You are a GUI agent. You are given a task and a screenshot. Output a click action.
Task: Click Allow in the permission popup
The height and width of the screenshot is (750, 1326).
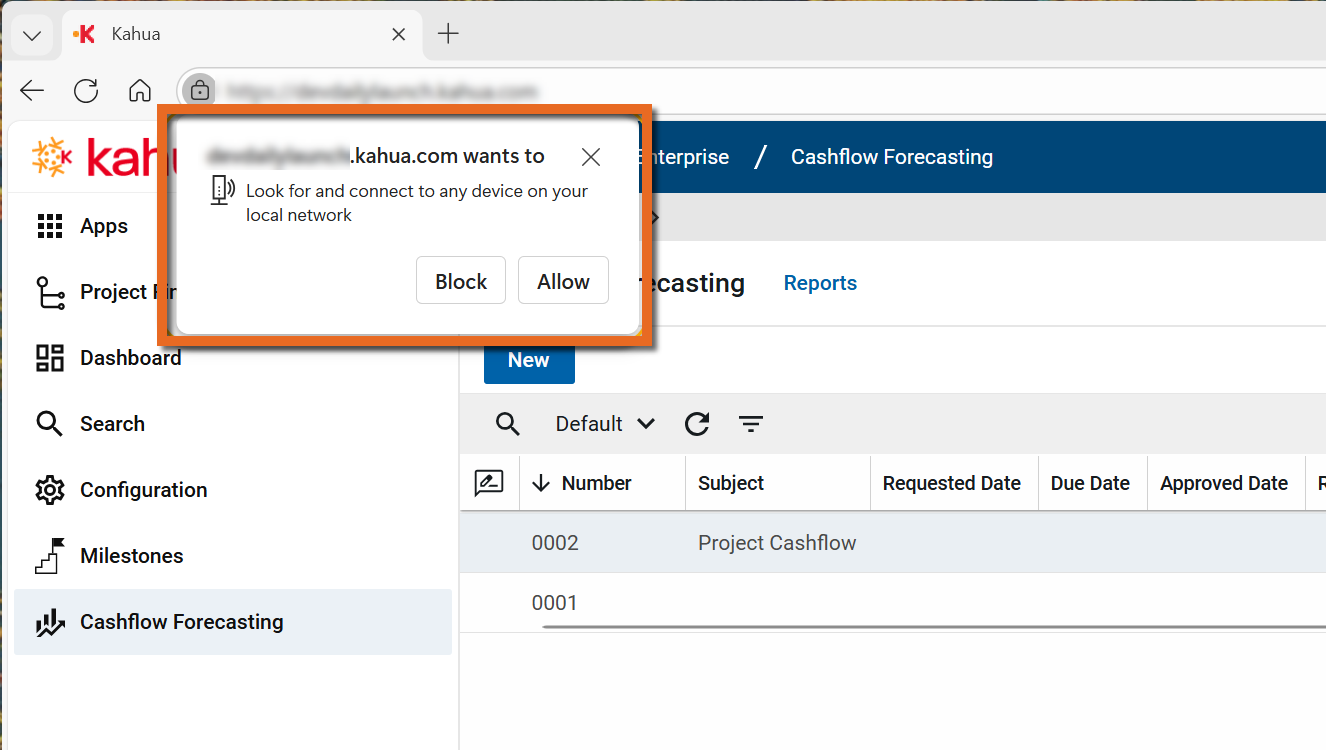563,281
